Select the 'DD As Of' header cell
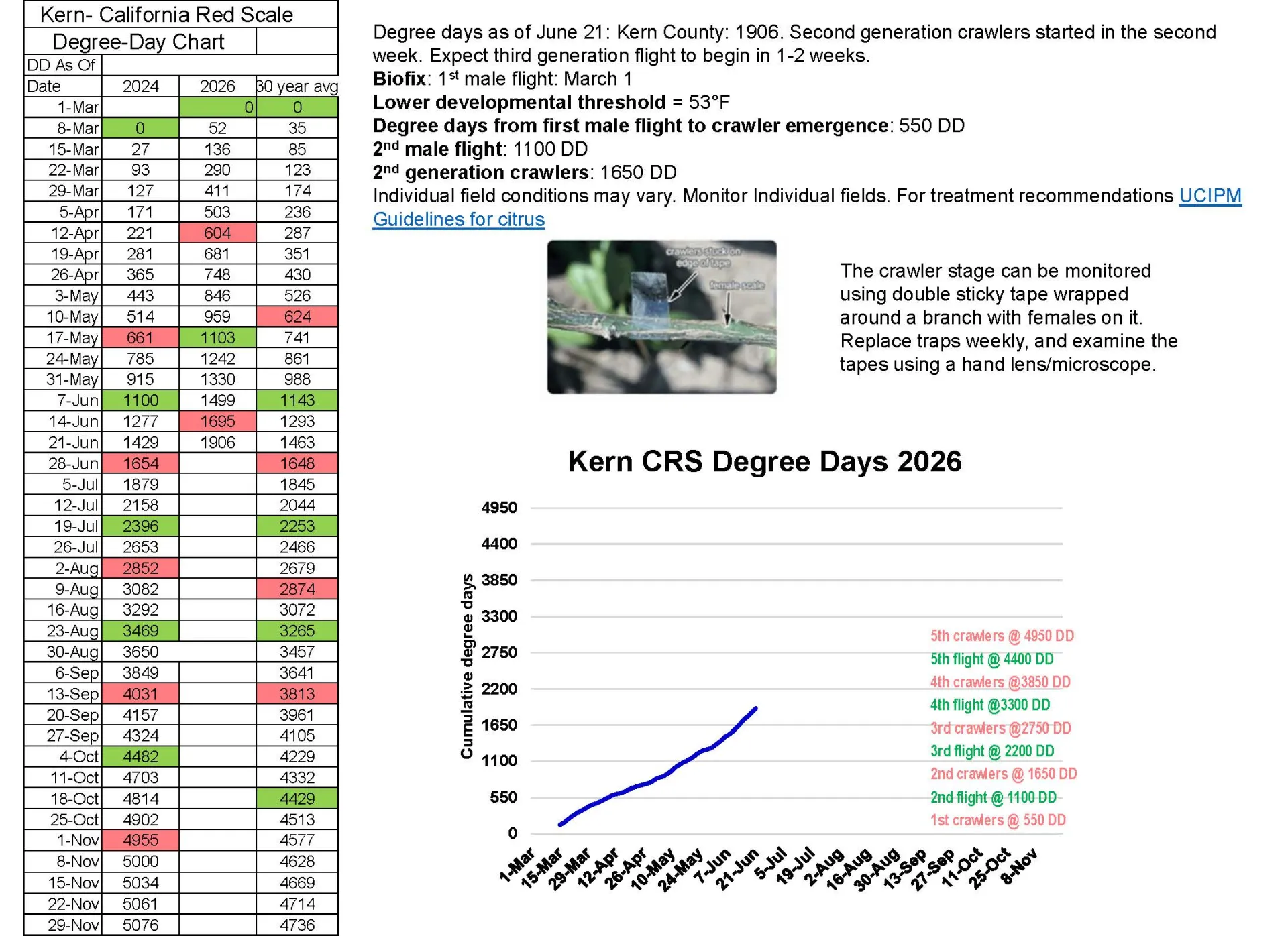This screenshot has height=936, width=1288. coord(62,65)
